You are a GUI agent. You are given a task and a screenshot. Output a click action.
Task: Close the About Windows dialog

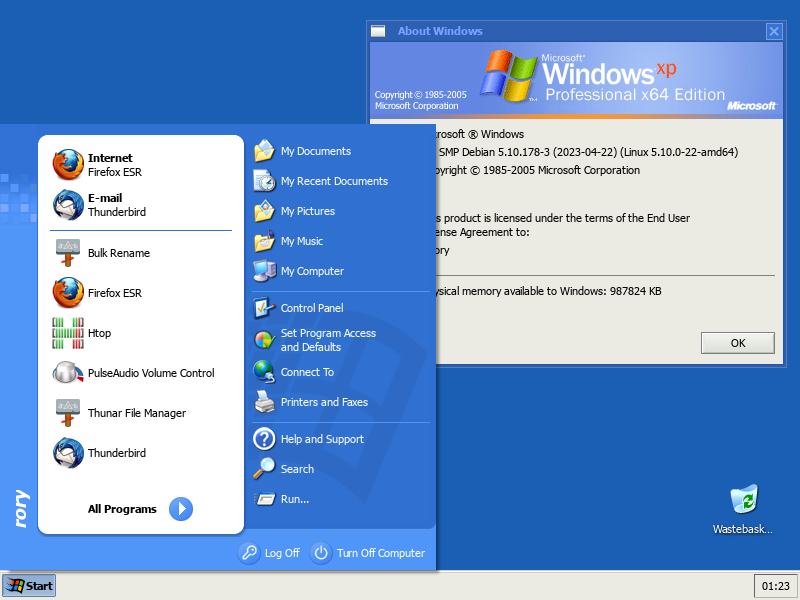click(x=774, y=32)
